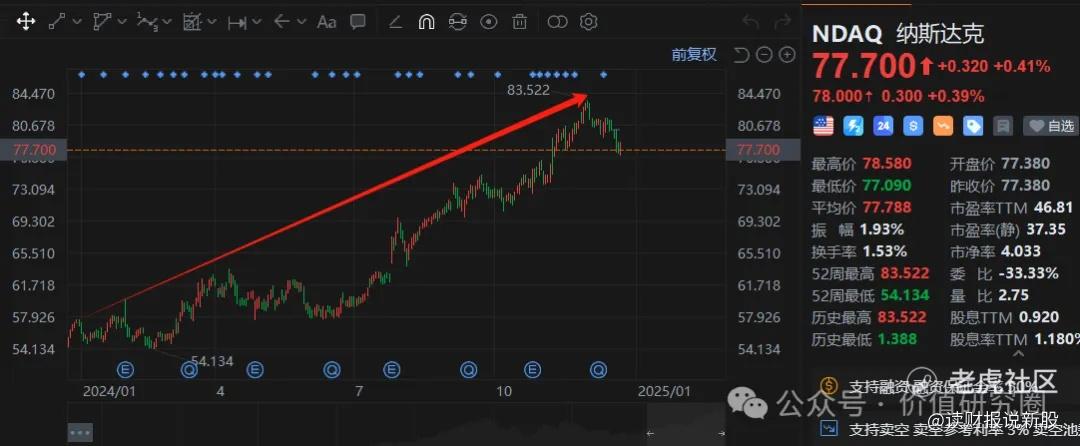The image size is (1080, 446).
Task: Open the arrow tool dropdown
Action: tap(301, 22)
